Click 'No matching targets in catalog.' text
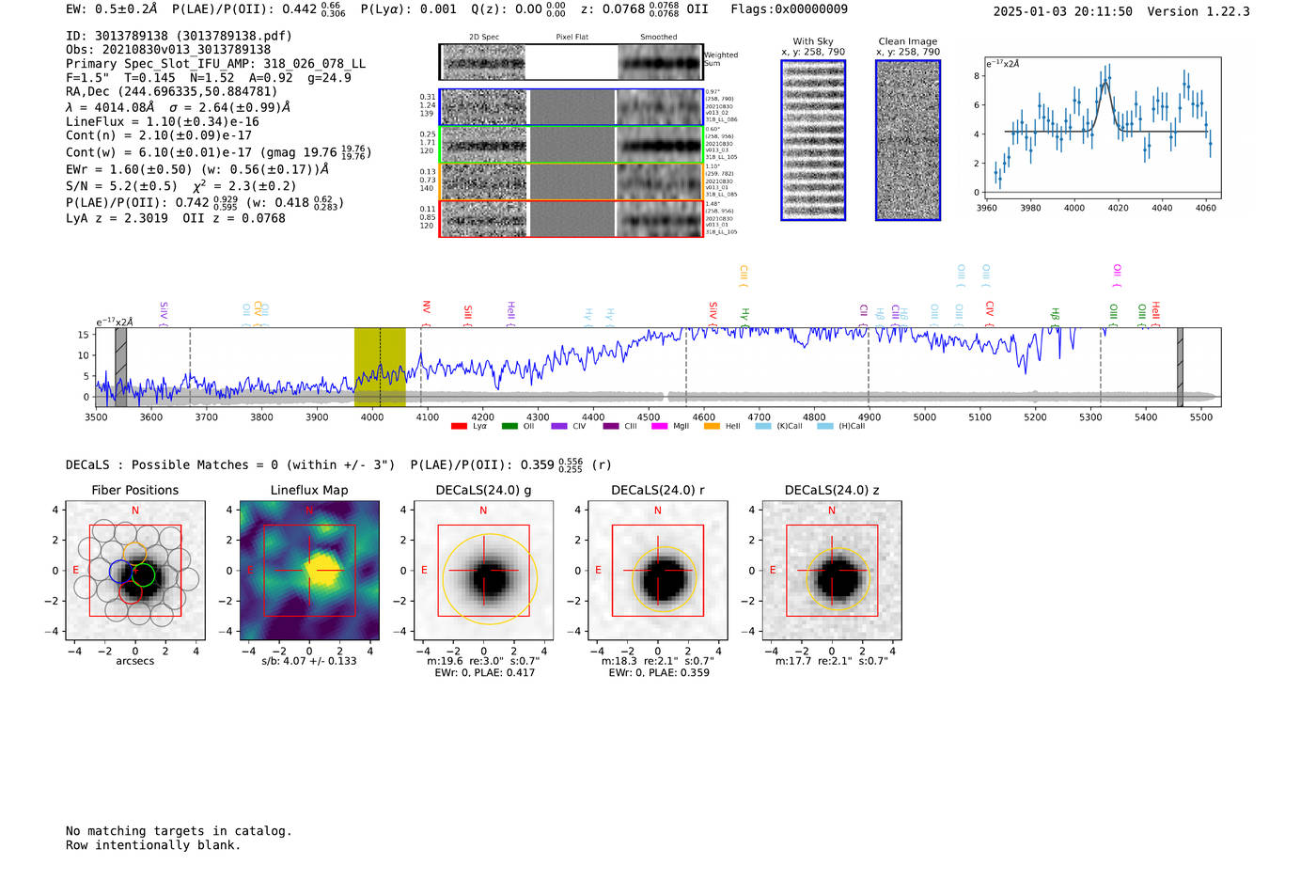Image resolution: width=1316 pixels, height=896 pixels. point(179,831)
